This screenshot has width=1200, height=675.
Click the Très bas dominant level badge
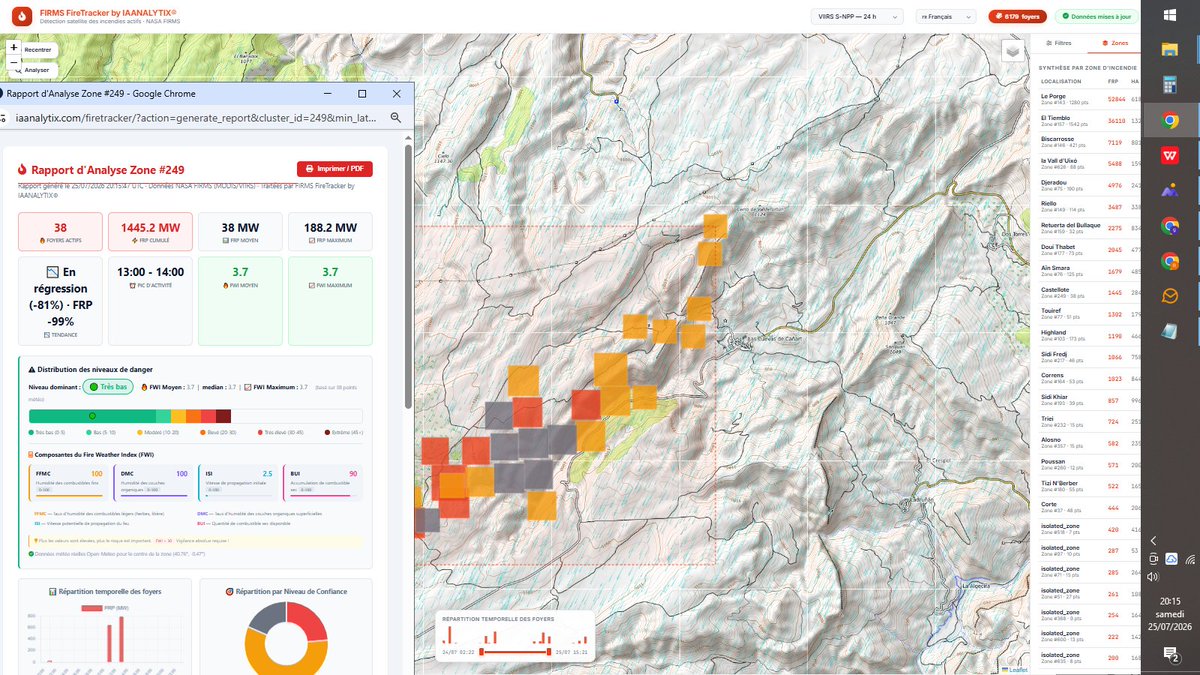[x=106, y=386]
